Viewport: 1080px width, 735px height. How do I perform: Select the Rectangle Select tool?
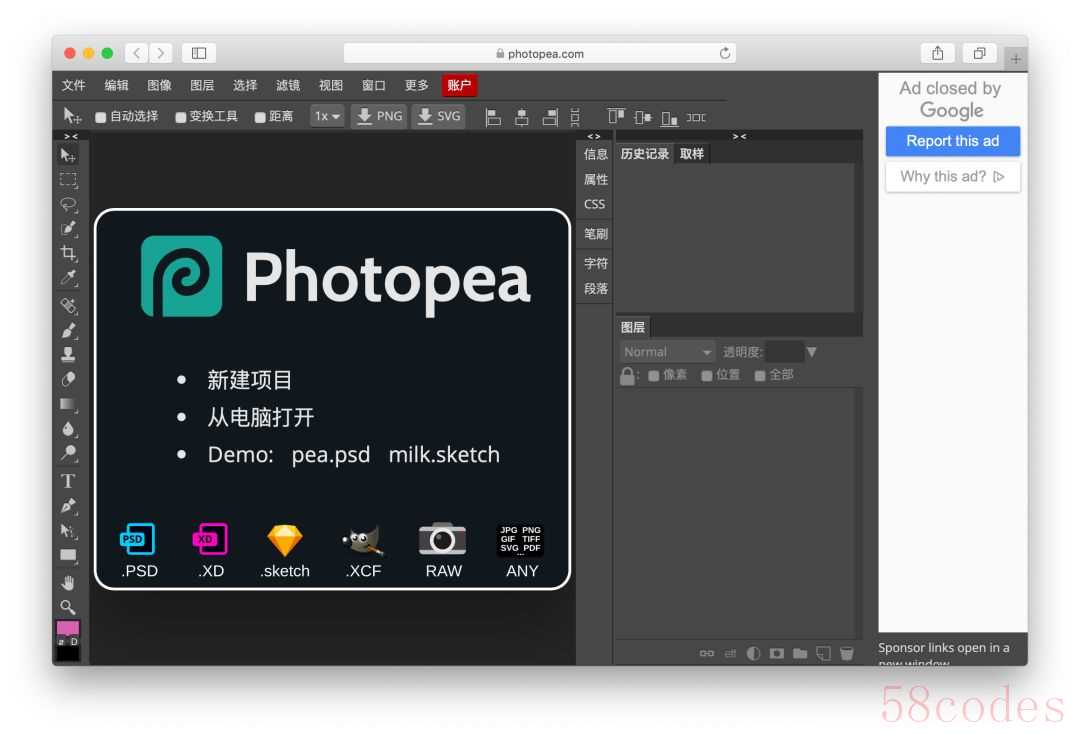(x=68, y=180)
